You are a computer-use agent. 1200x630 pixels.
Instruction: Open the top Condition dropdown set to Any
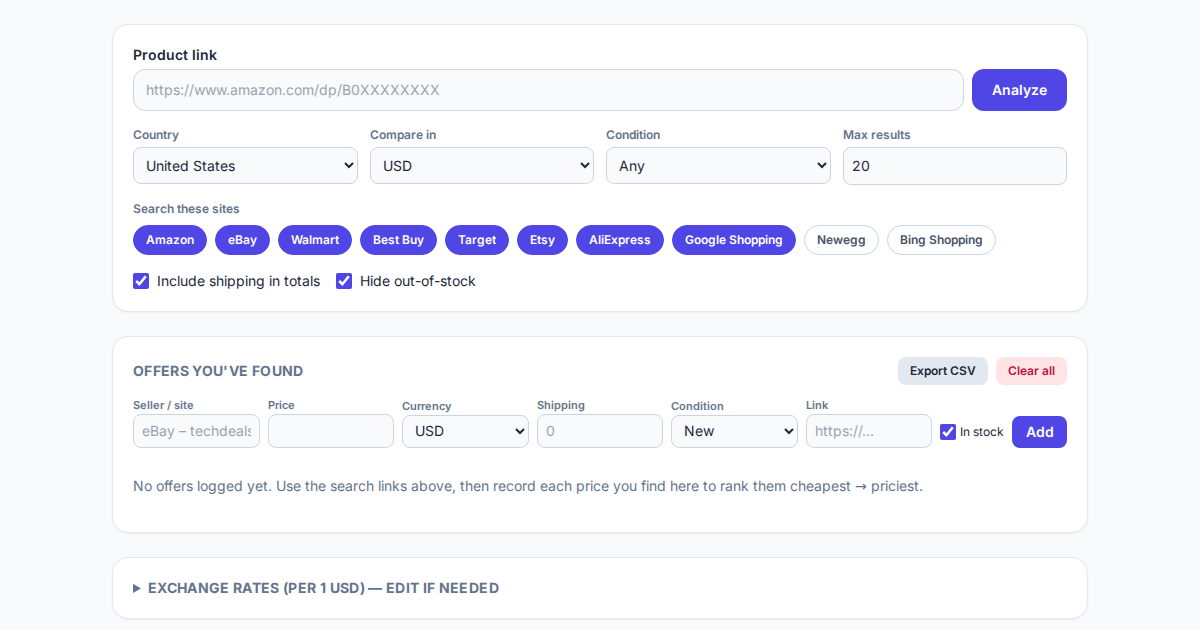tap(718, 166)
